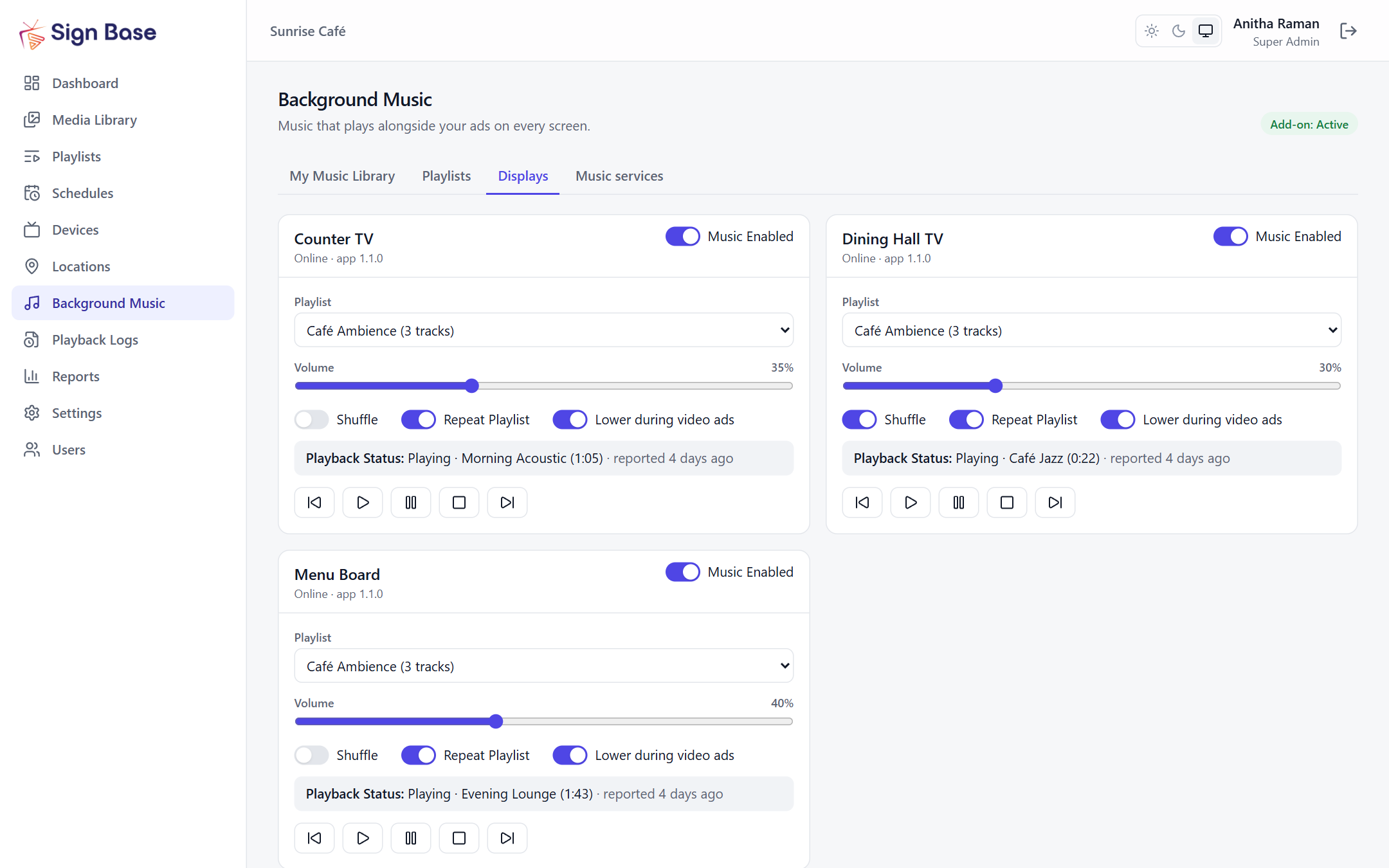The image size is (1389, 868).
Task: Open Schedules in the sidebar
Action: point(123,193)
